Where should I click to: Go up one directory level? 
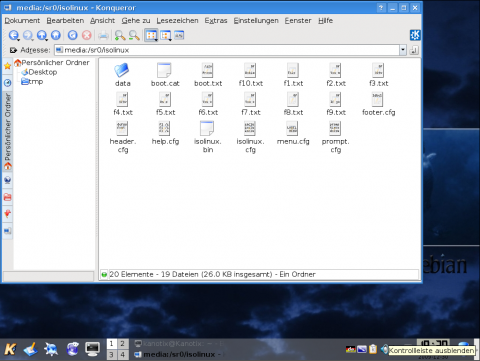click(42, 35)
